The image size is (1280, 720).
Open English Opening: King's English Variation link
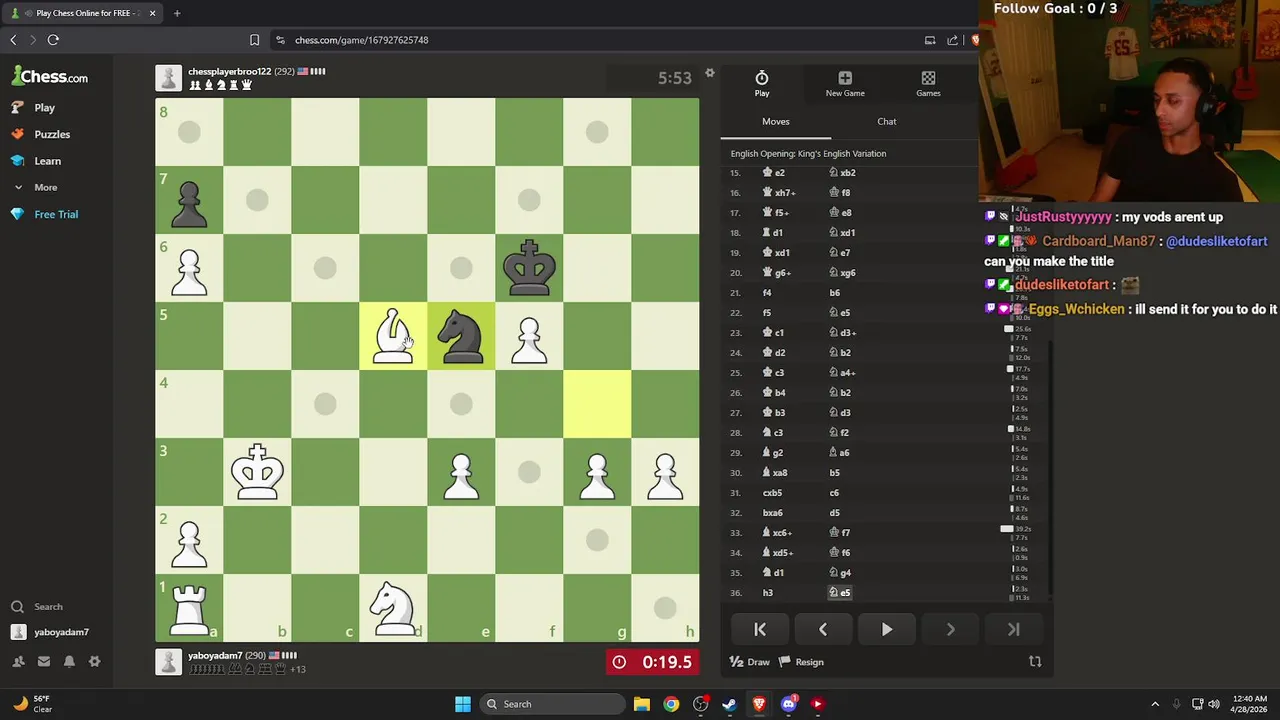[808, 154]
